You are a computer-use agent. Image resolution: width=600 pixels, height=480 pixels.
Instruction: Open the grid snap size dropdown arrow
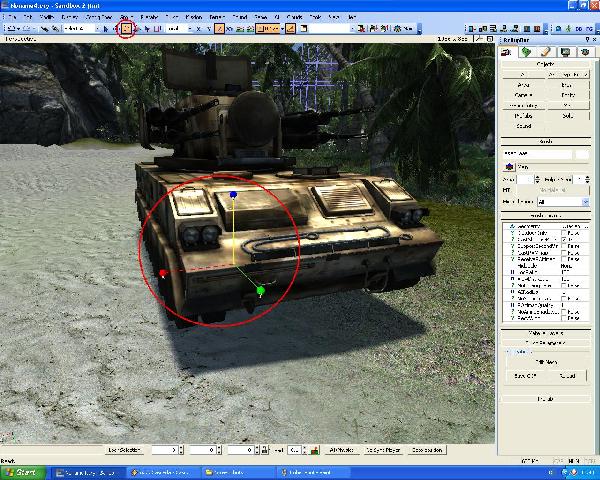click(283, 29)
